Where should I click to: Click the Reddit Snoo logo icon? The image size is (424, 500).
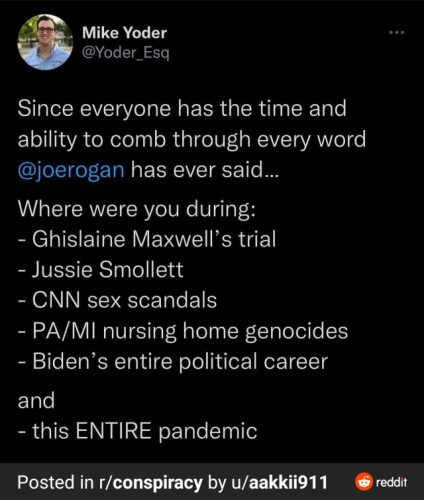[364, 482]
